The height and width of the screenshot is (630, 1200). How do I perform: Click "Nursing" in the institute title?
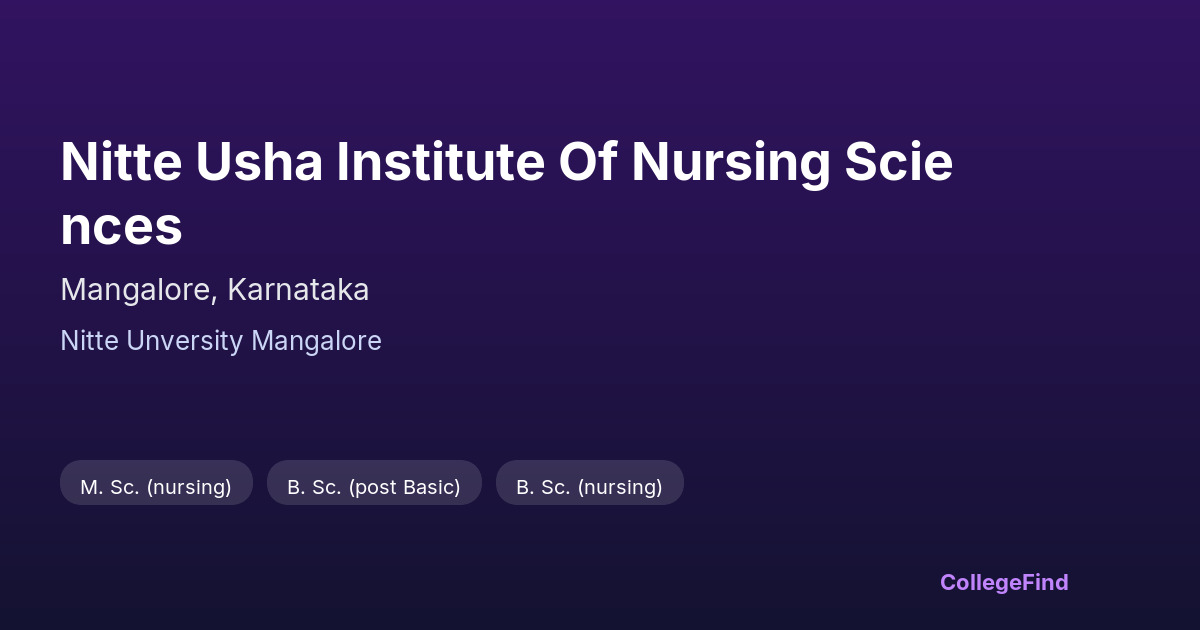pyautogui.click(x=730, y=163)
